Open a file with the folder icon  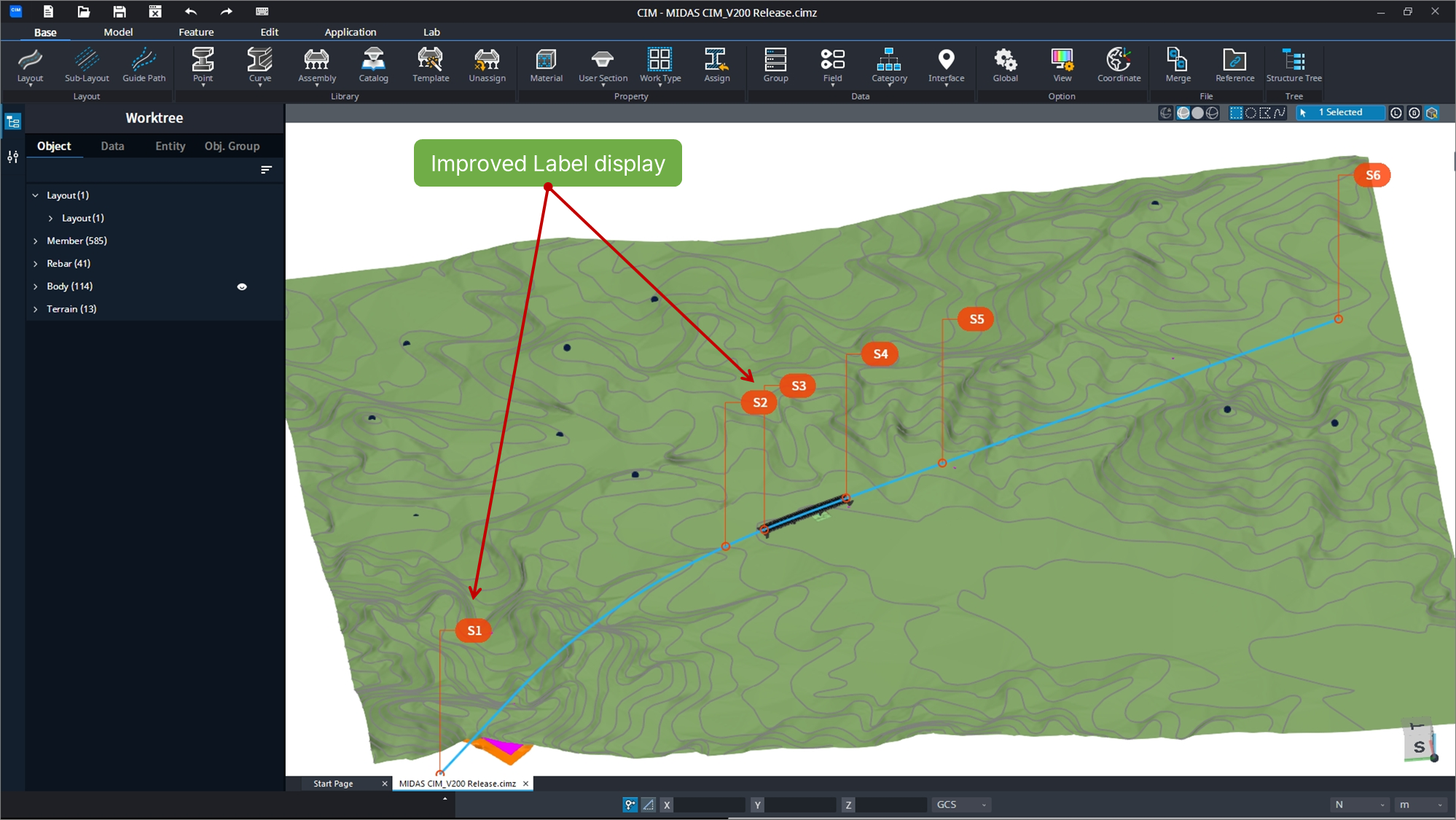[x=84, y=12]
